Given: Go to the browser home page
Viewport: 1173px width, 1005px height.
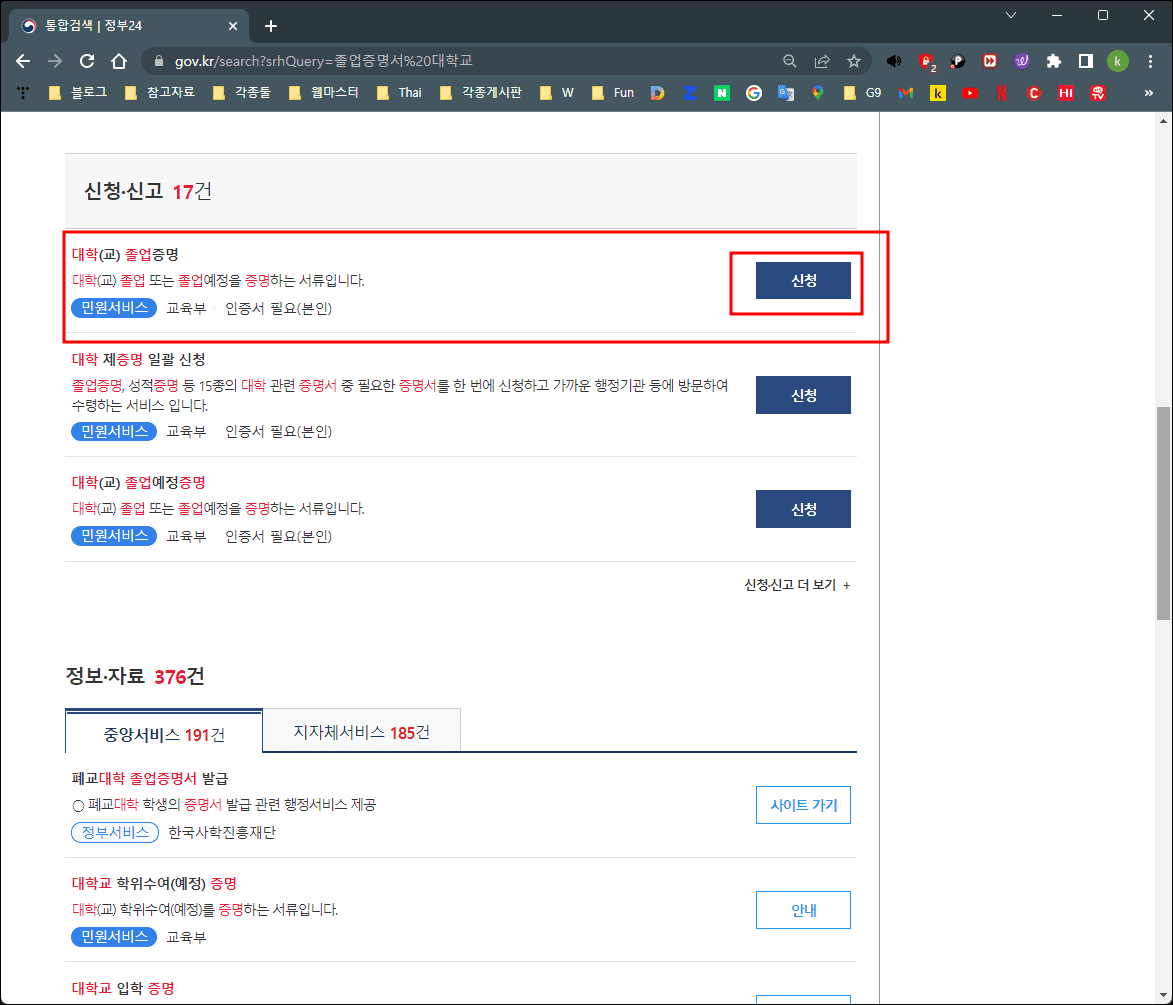Looking at the screenshot, I should [x=118, y=60].
